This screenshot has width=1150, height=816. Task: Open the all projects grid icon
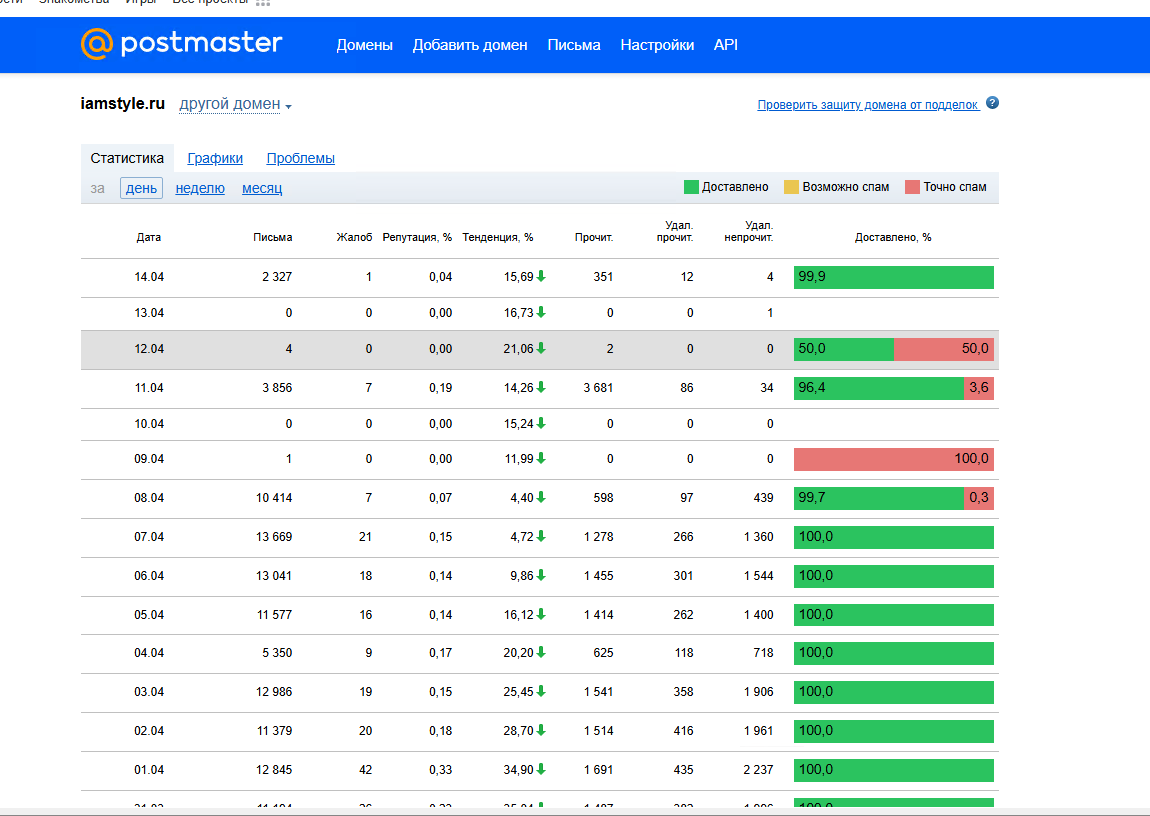point(263,3)
